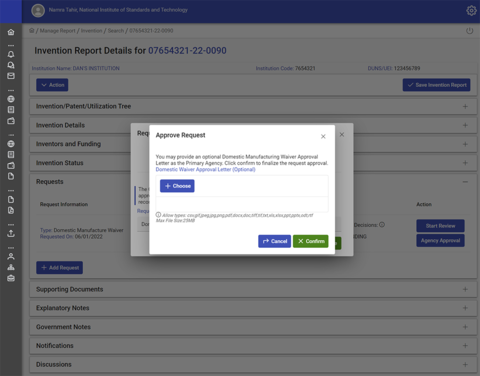Screen dimensions: 480x376
Task: Choose a file for approval letter
Action: (x=177, y=186)
